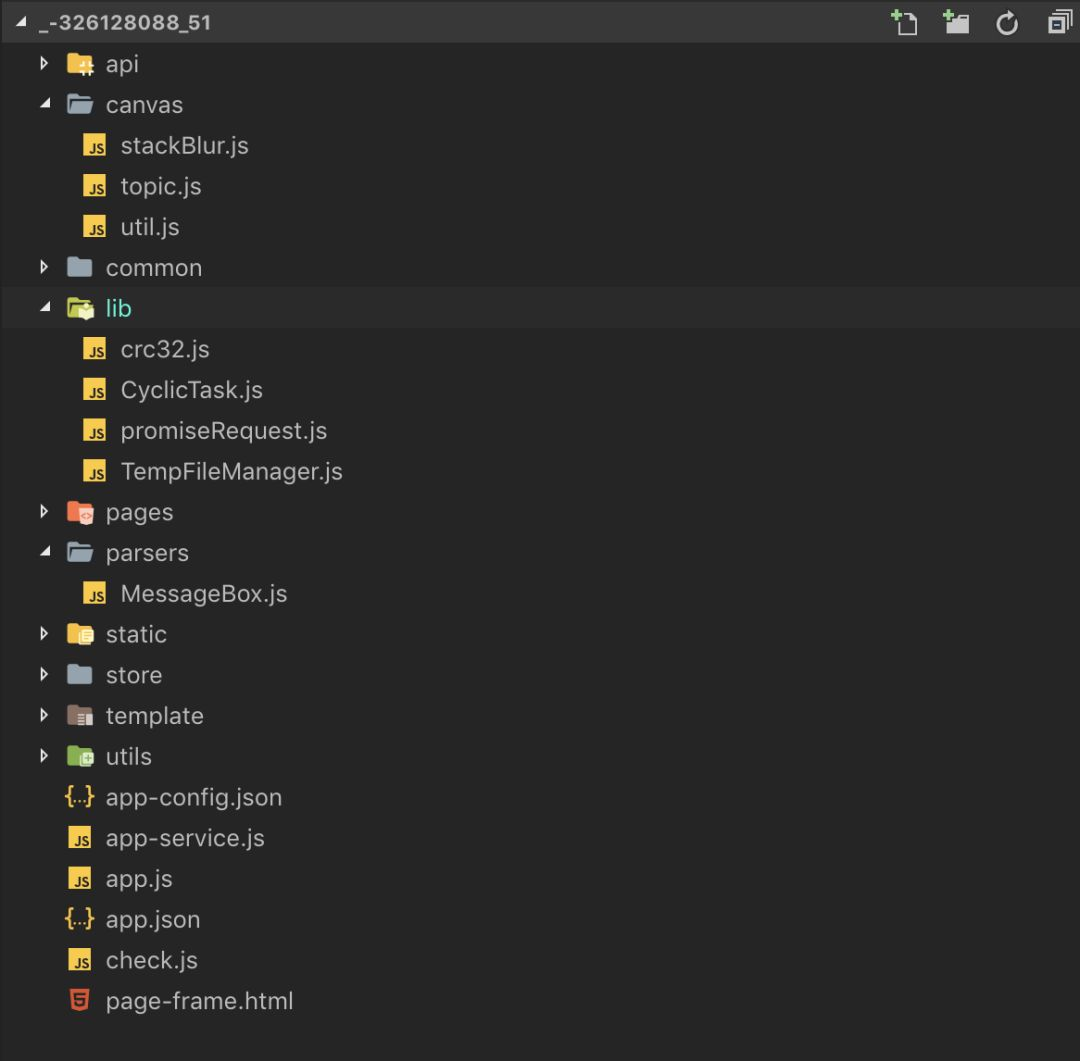Select the promiseRequest.js file
This screenshot has height=1061, width=1080.
[x=223, y=431]
